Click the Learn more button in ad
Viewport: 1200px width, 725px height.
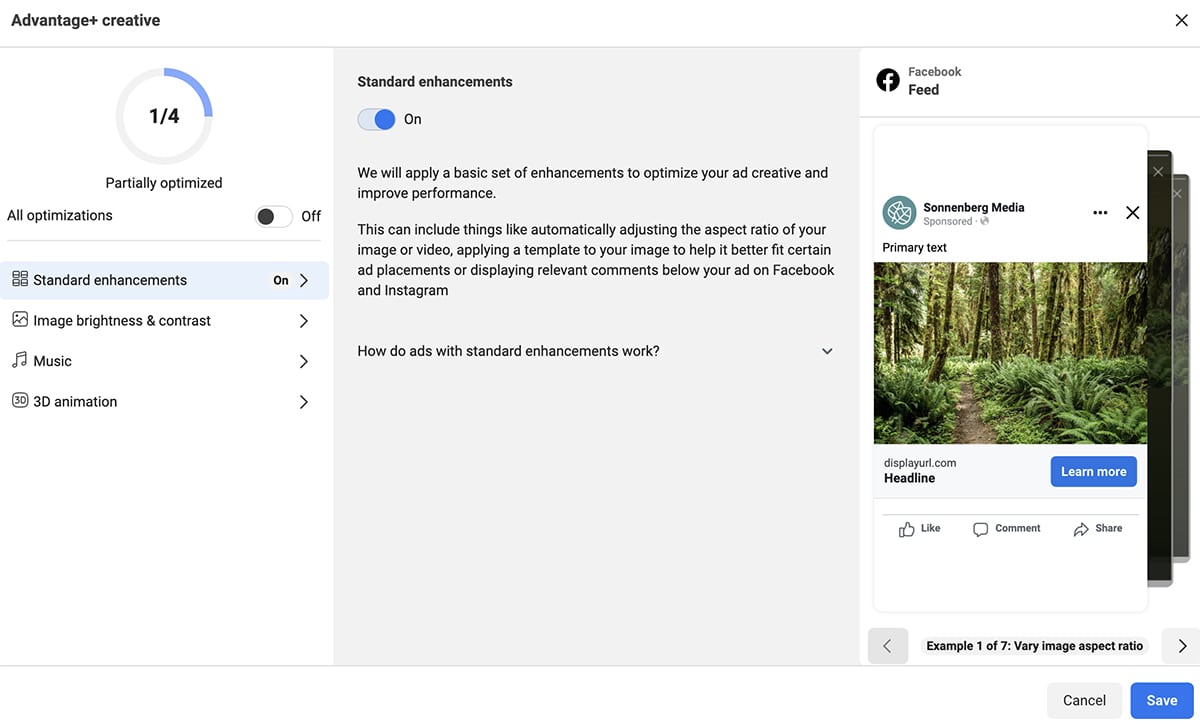pyautogui.click(x=1093, y=471)
